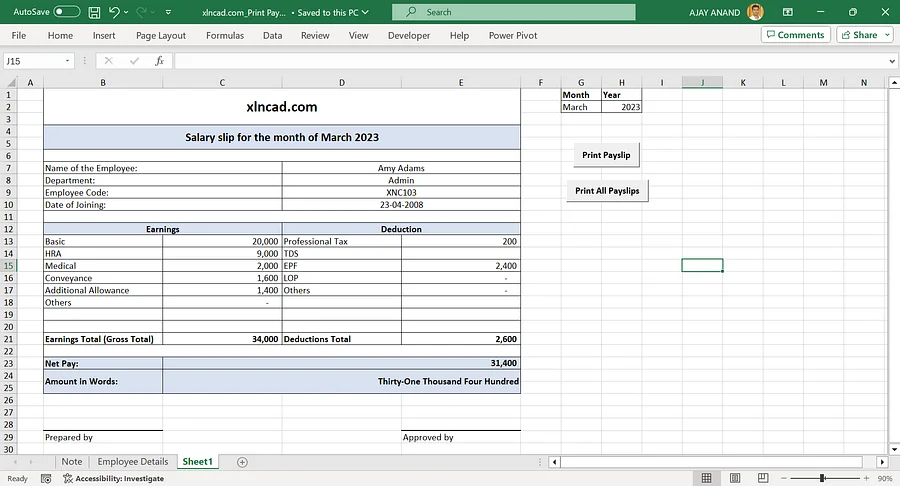Image resolution: width=900 pixels, height=486 pixels.
Task: Switch to the Employee Details sheet tab
Action: coord(133,462)
